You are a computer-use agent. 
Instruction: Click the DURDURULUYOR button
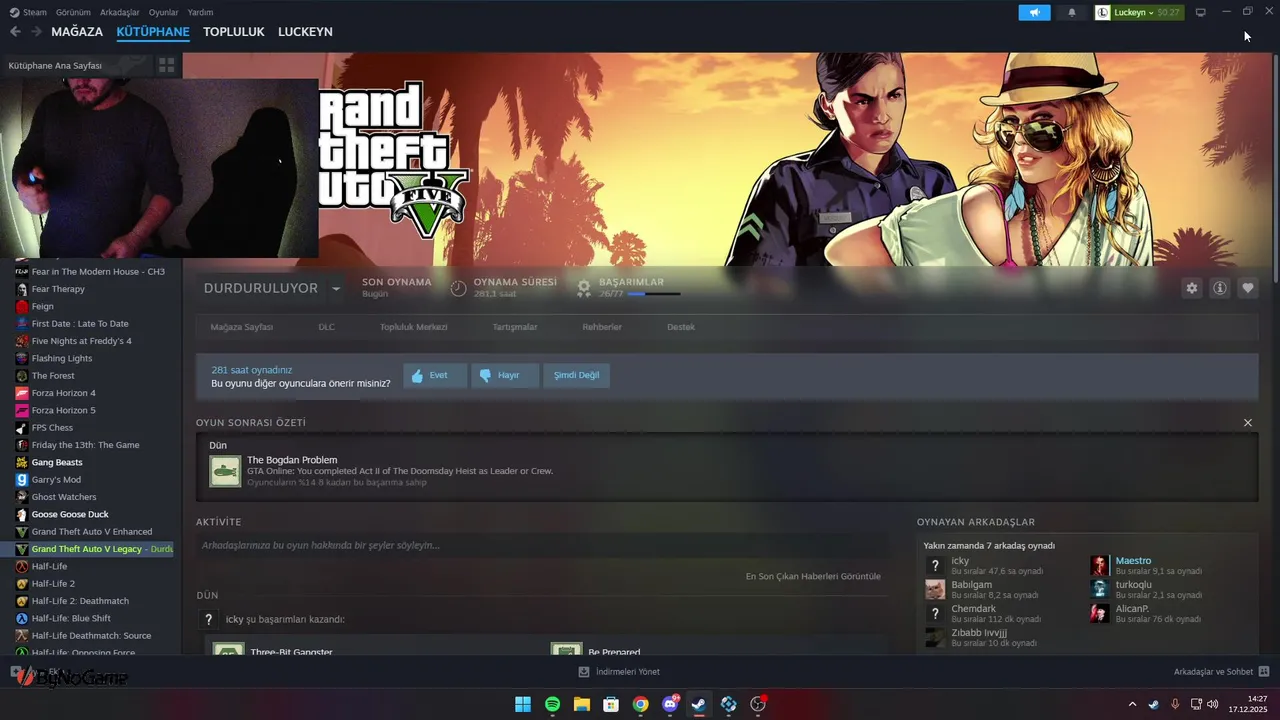pos(261,288)
